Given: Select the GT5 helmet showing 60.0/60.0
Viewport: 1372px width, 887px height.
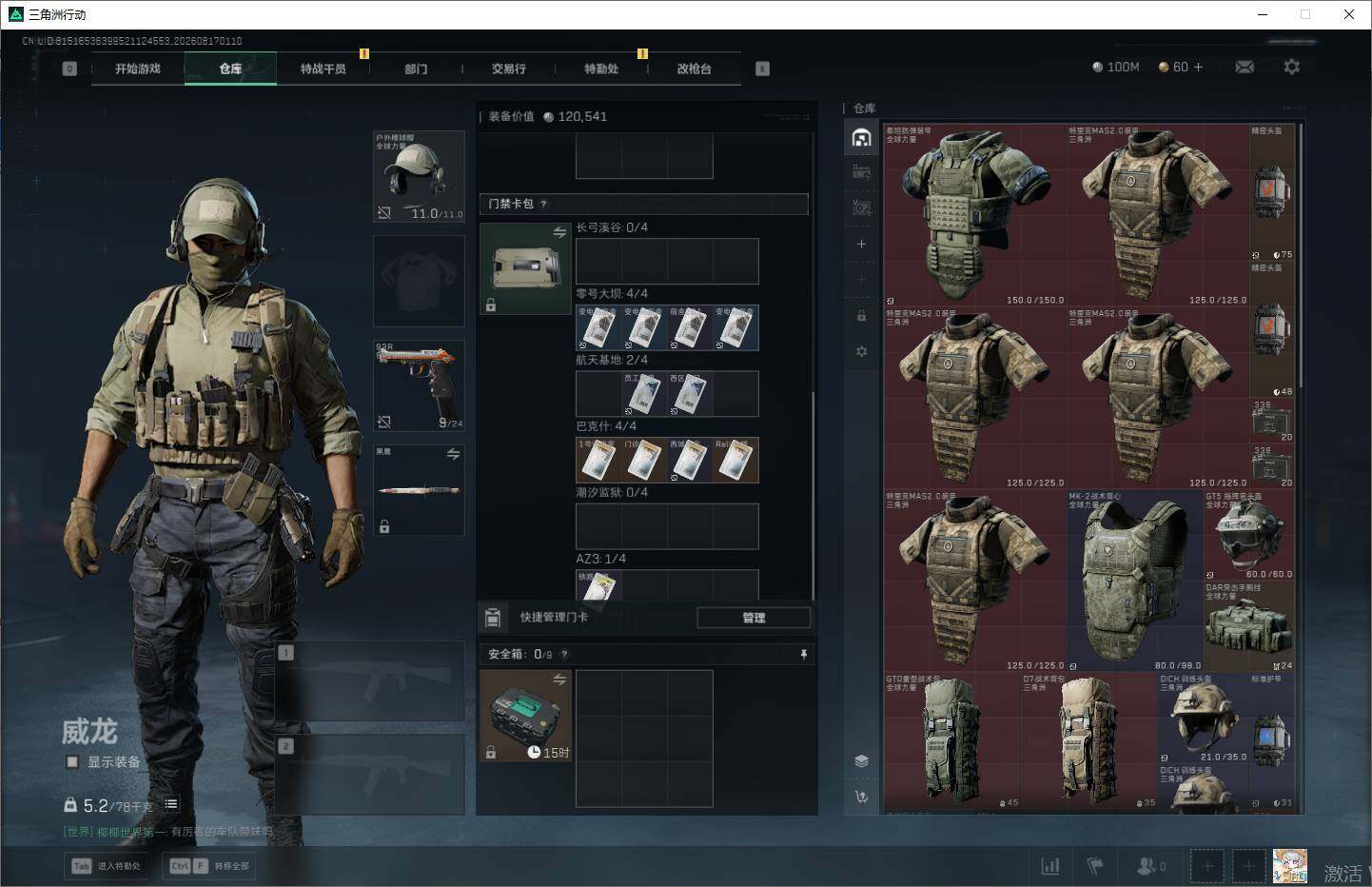Looking at the screenshot, I should 1249,535.
